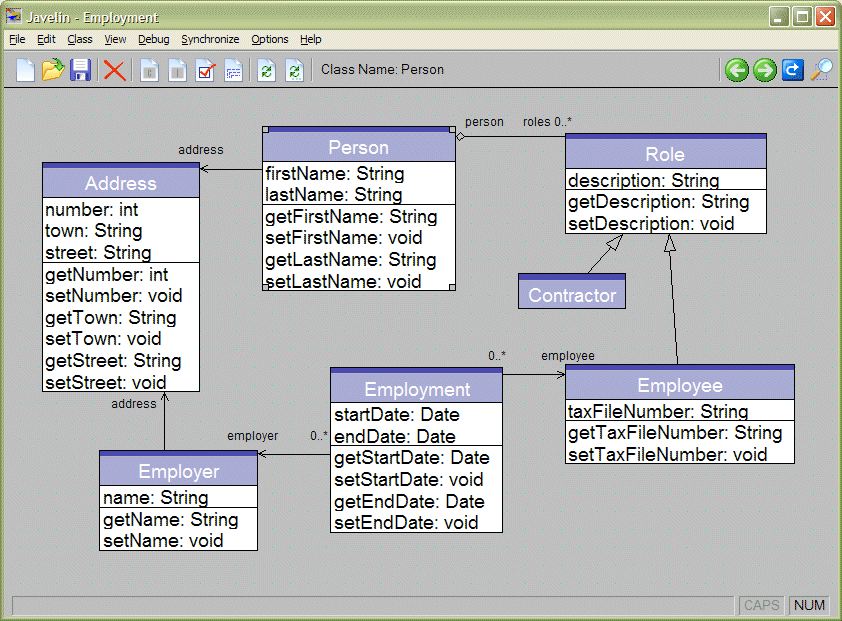The width and height of the screenshot is (842, 621).
Task: Click the New document icon
Action: click(25, 70)
